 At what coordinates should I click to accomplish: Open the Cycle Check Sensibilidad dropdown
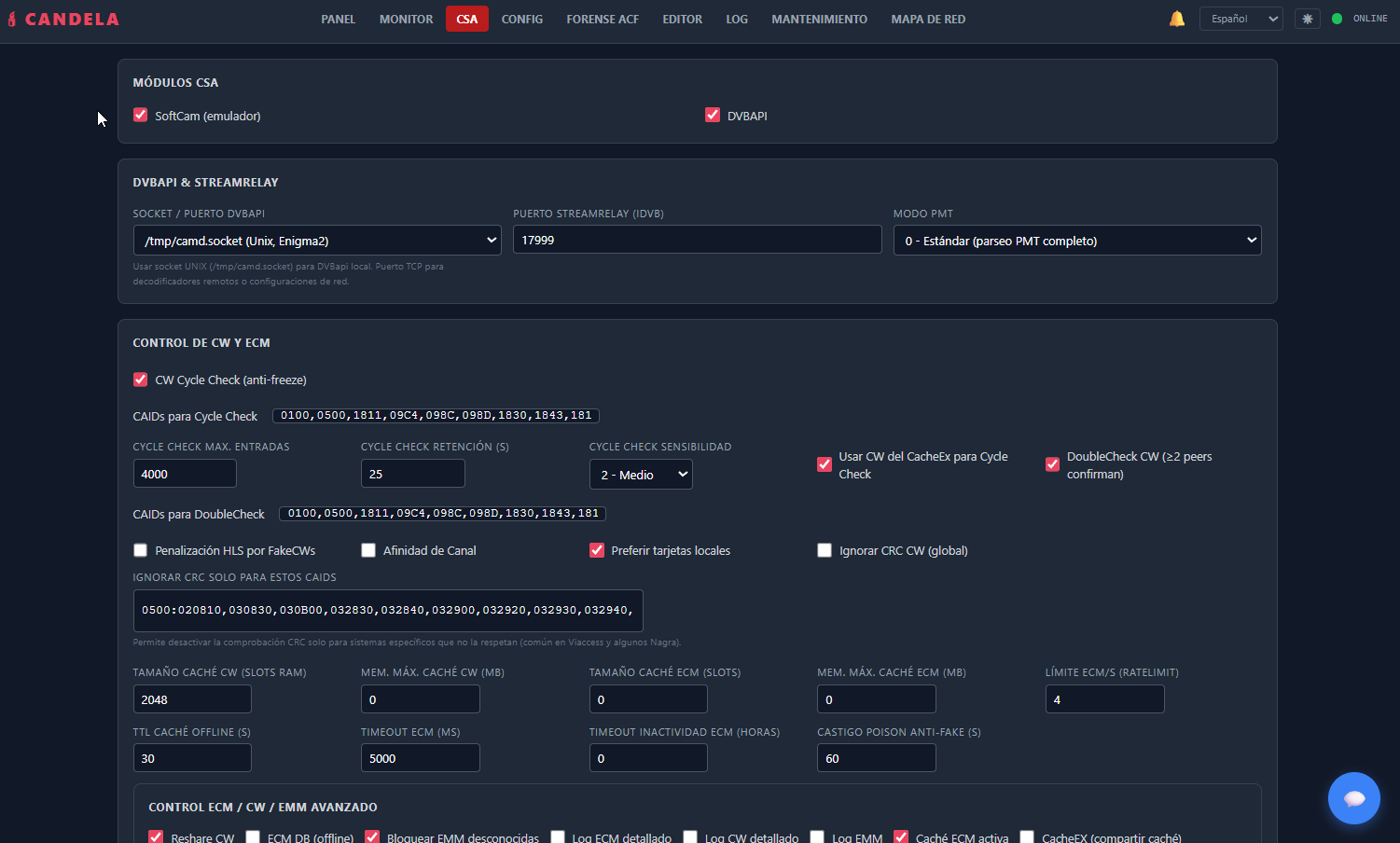tap(641, 475)
